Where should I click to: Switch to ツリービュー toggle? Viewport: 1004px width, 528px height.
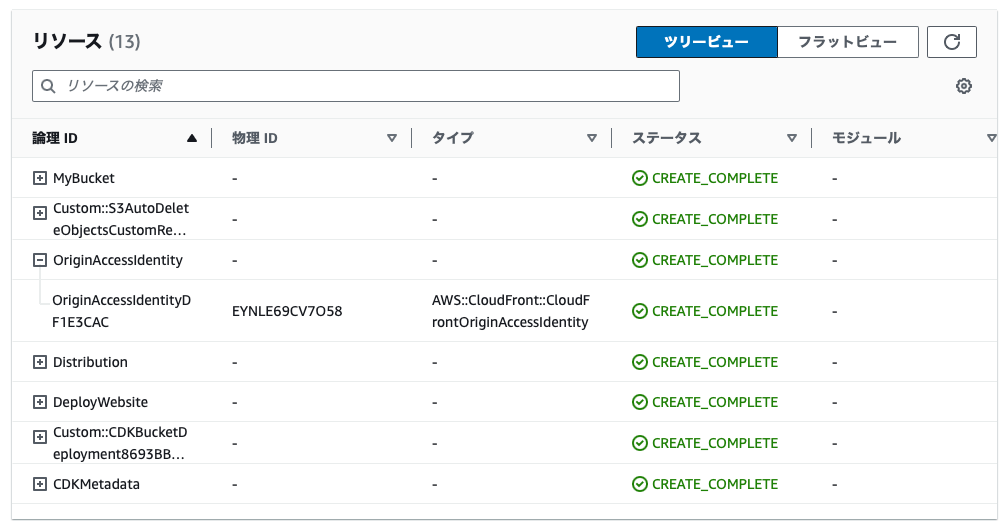coord(707,42)
